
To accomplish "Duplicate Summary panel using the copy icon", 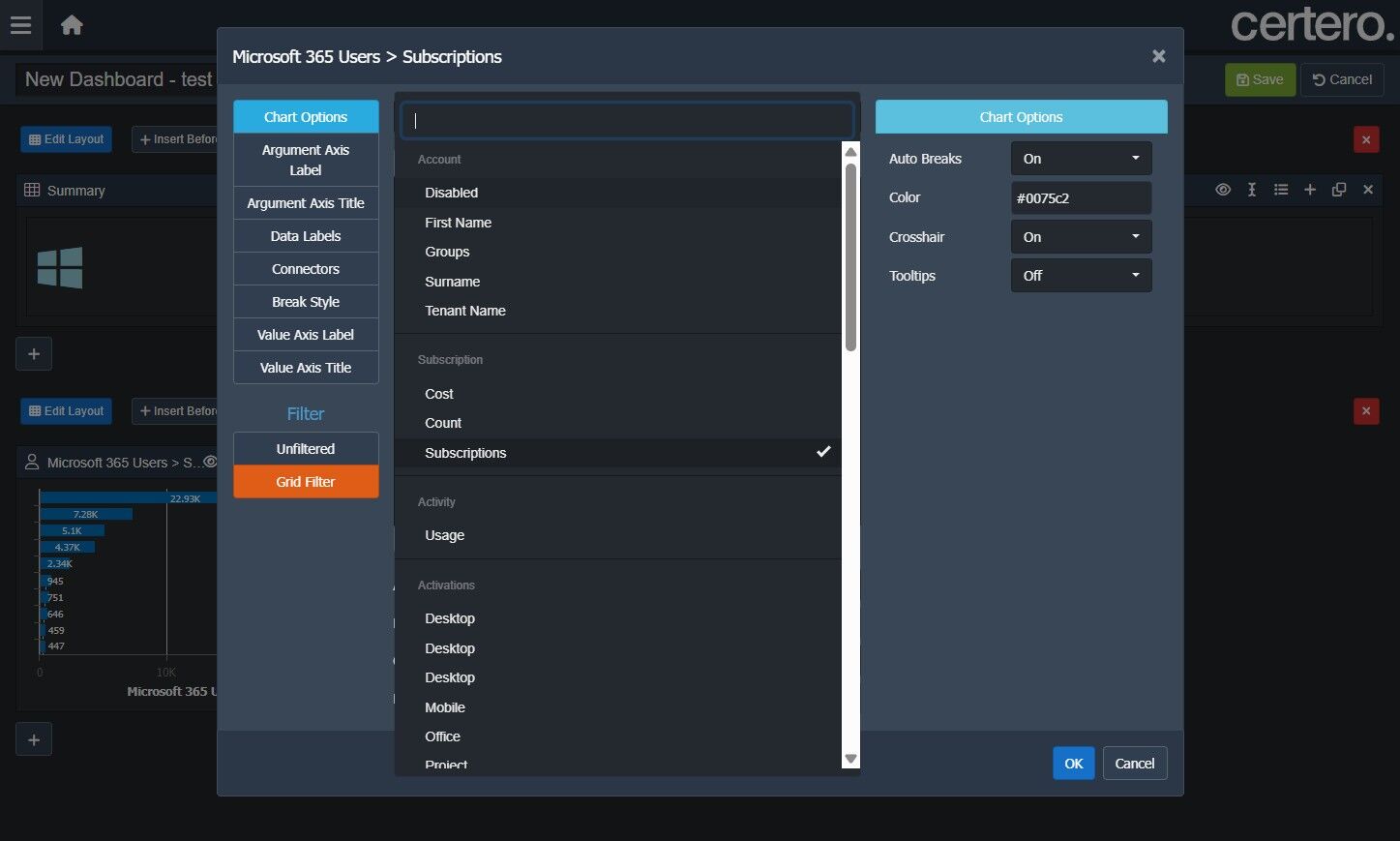I will pos(1339,190).
